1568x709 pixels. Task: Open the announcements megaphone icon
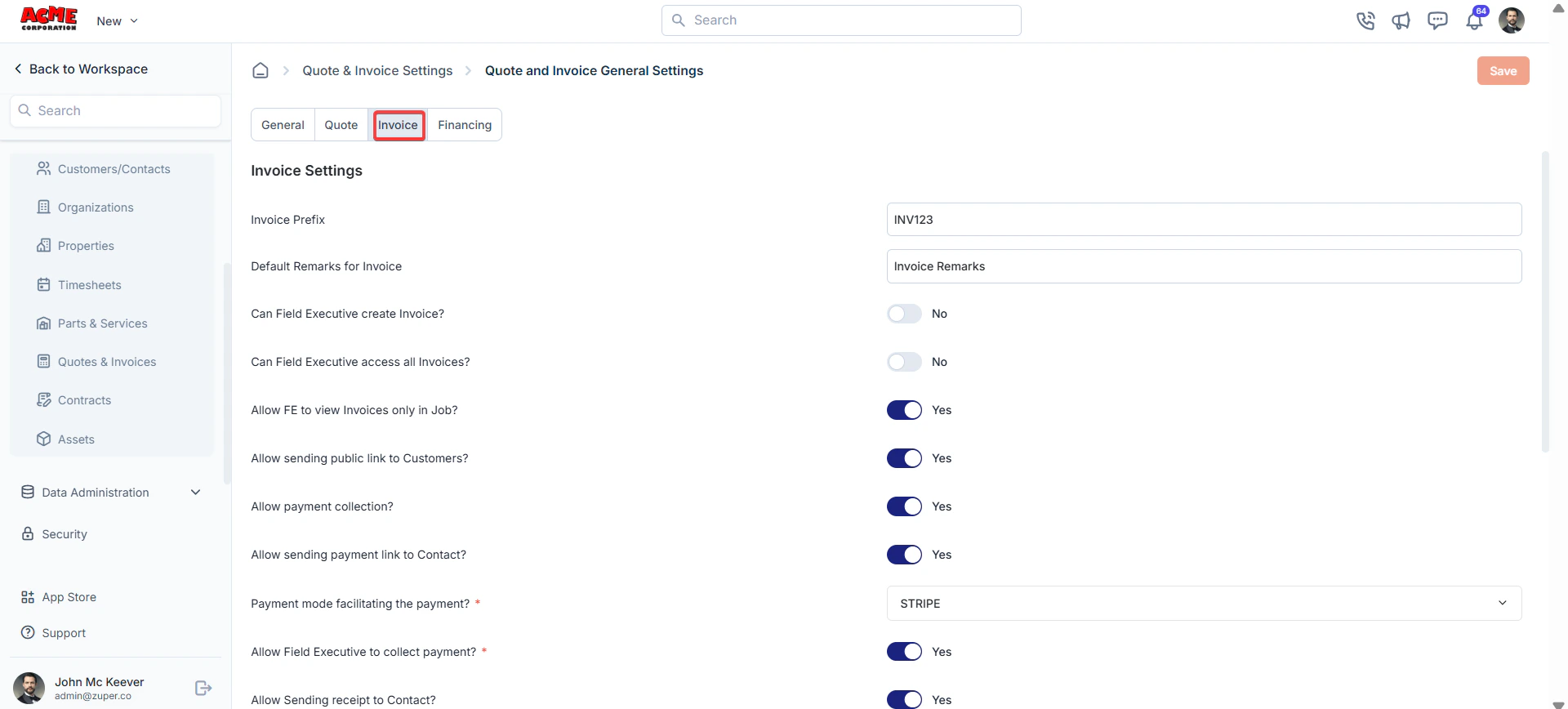(x=1401, y=20)
